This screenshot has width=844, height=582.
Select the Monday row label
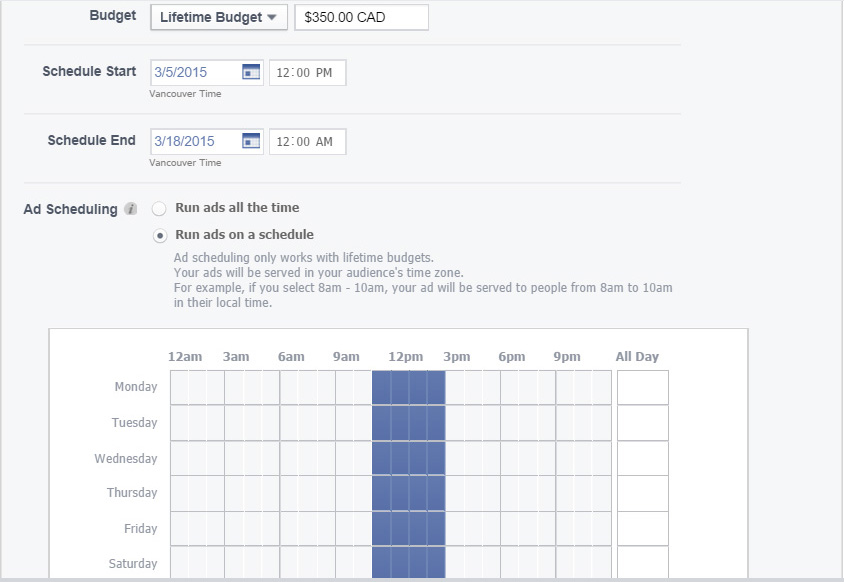136,387
